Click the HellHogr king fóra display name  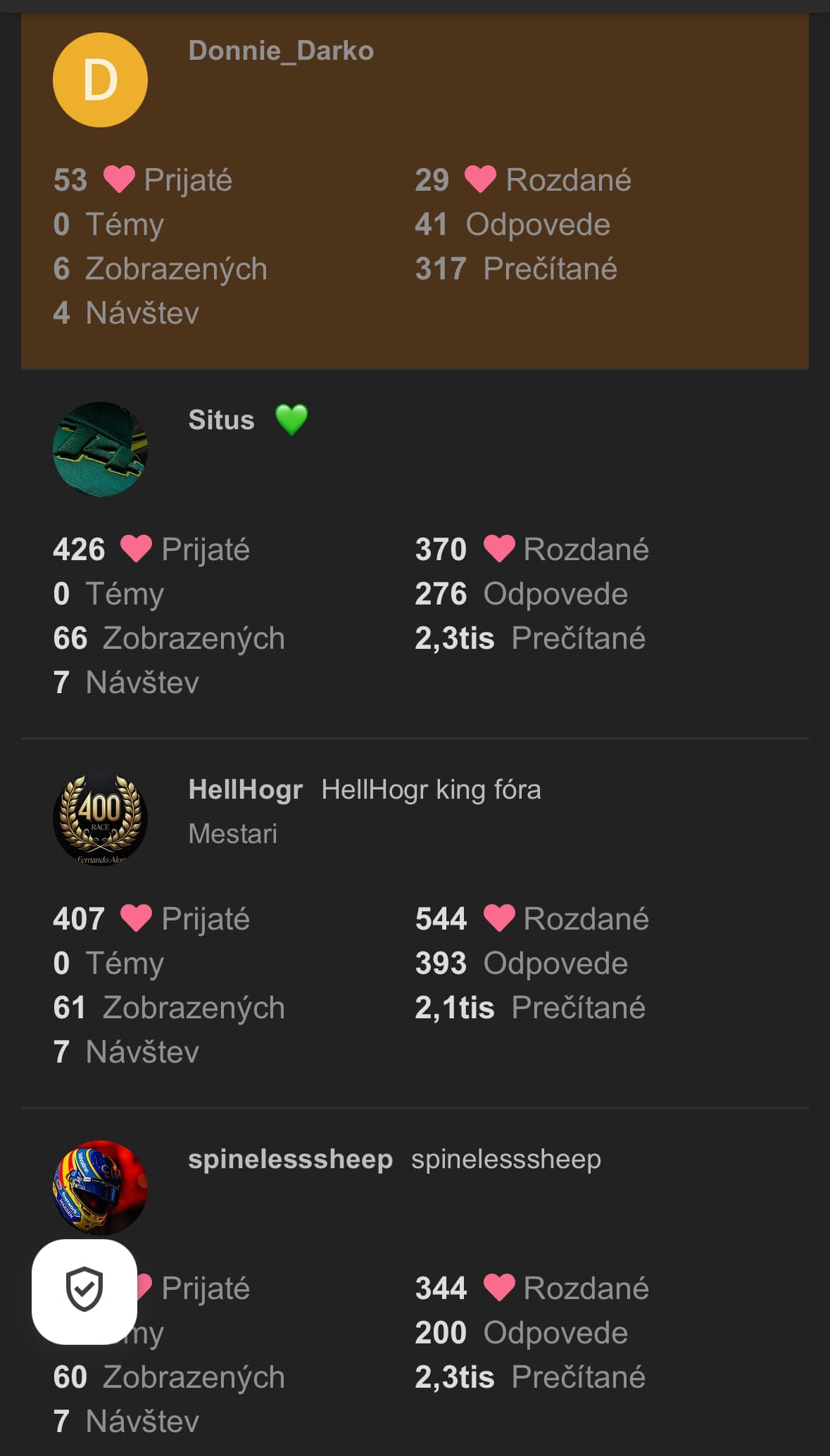[x=431, y=790]
